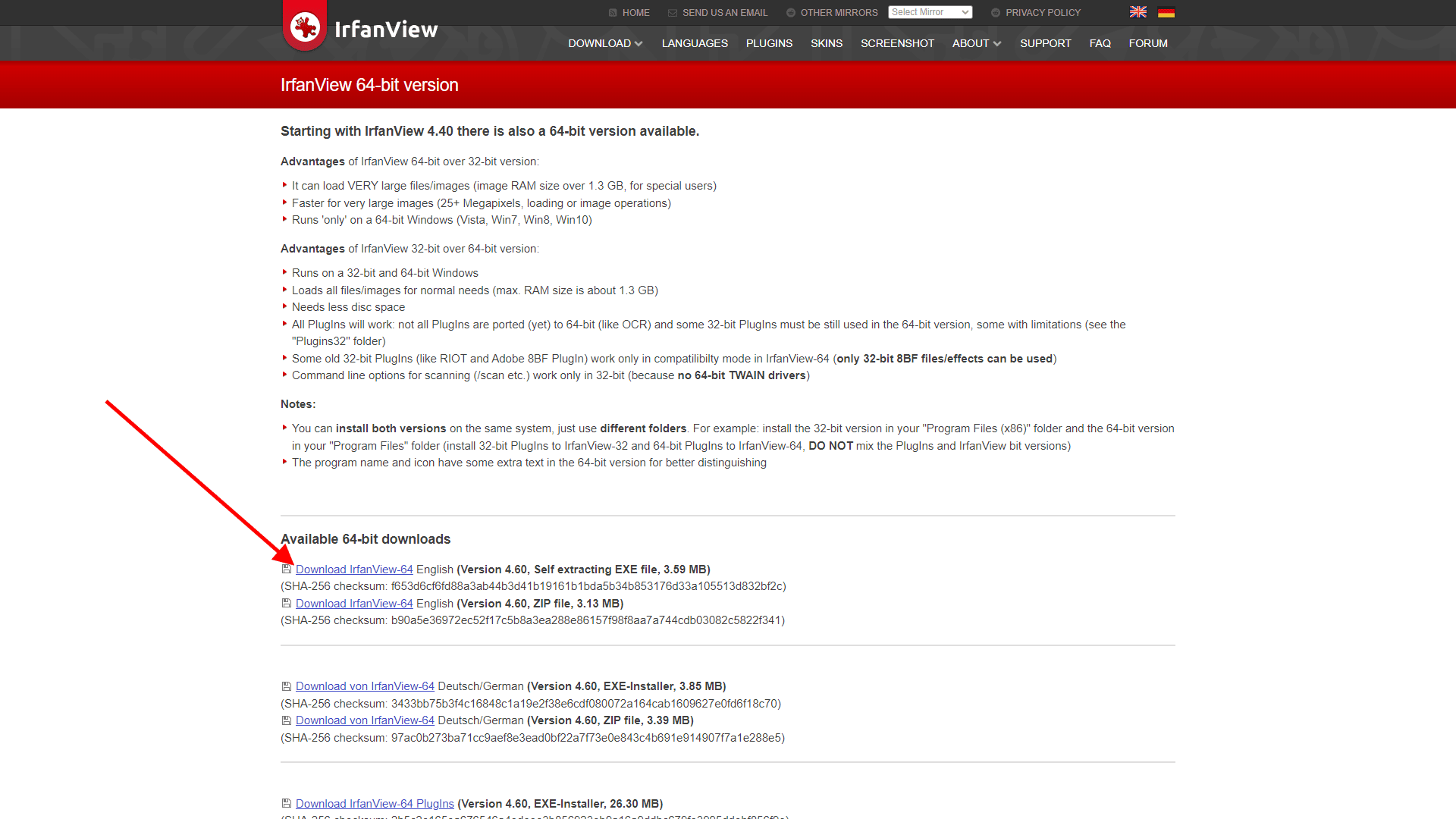Click floppy icon beside English ZIP download
The height and width of the screenshot is (819, 1456).
pyautogui.click(x=287, y=604)
